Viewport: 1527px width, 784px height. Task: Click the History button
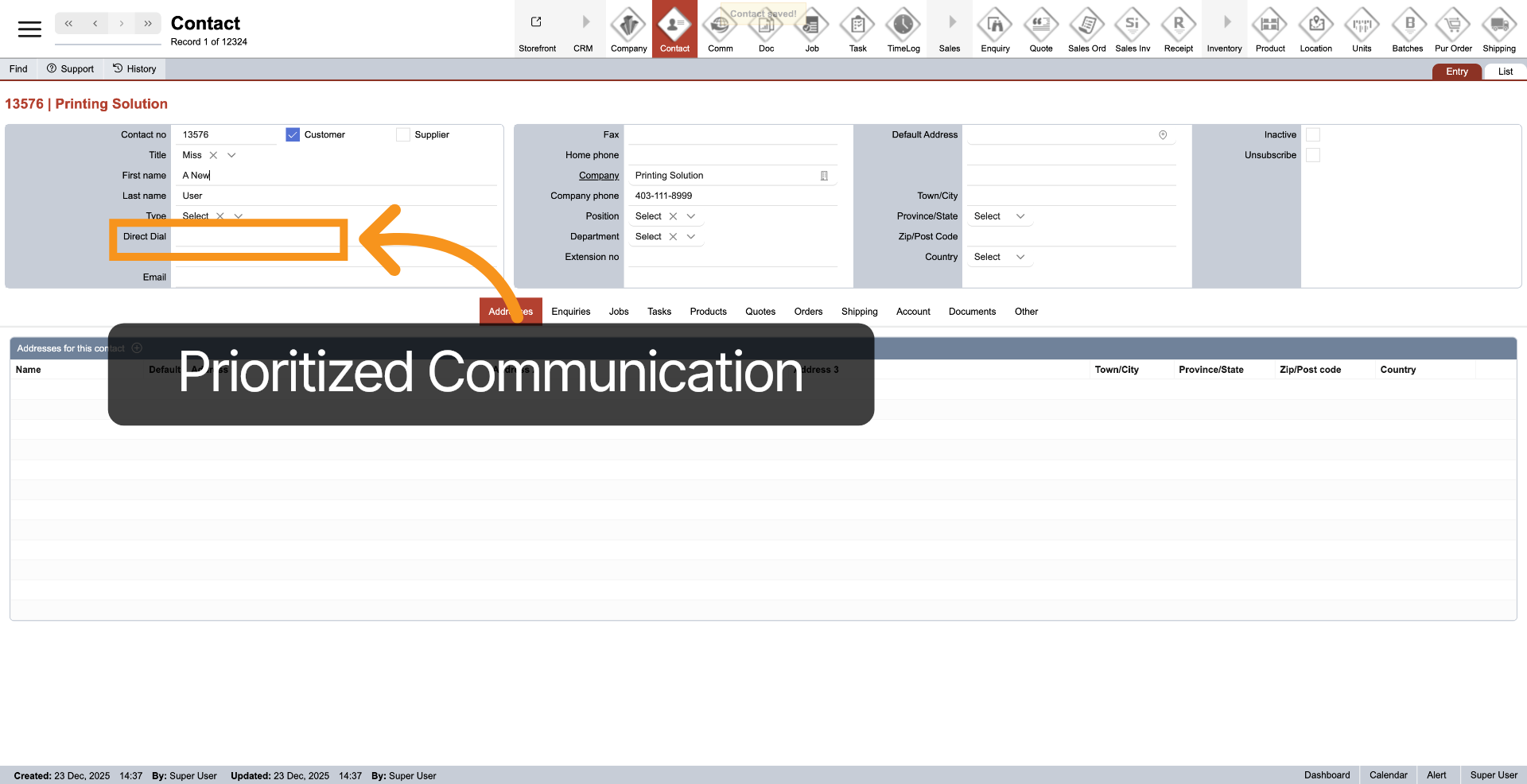pos(134,69)
